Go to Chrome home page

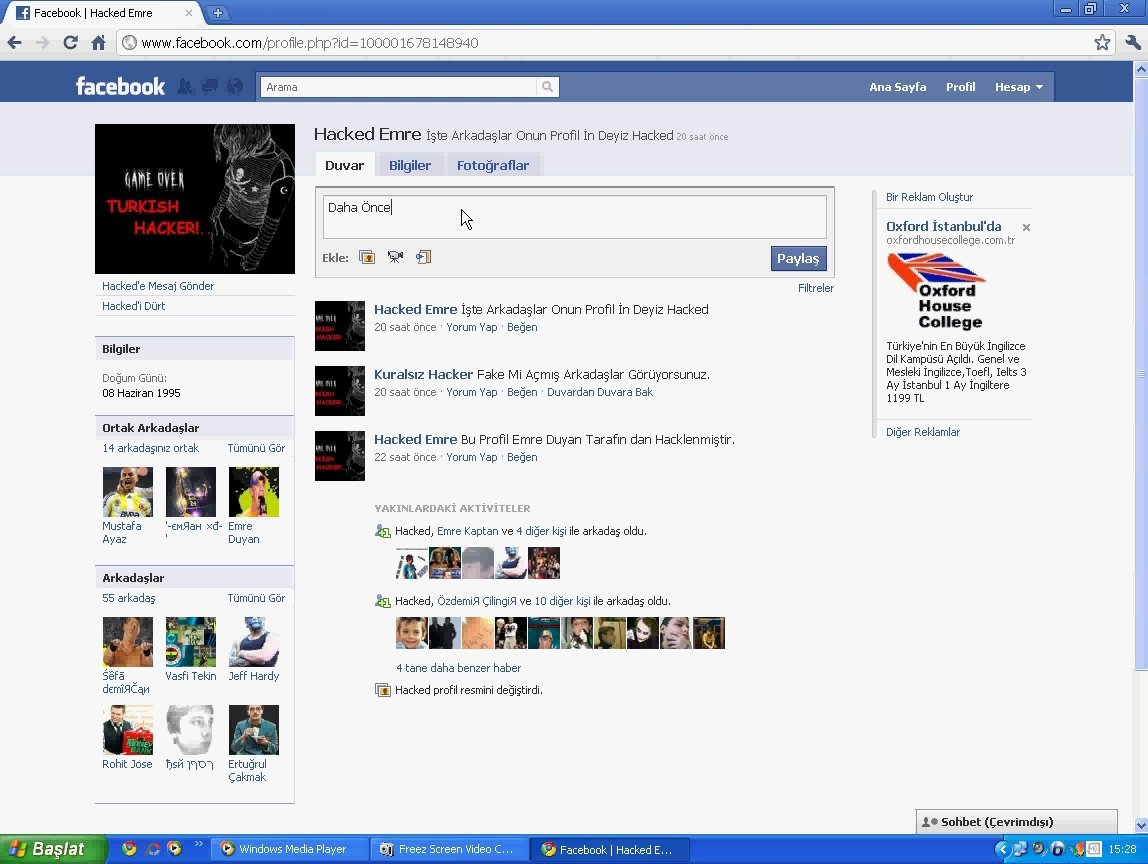point(98,42)
